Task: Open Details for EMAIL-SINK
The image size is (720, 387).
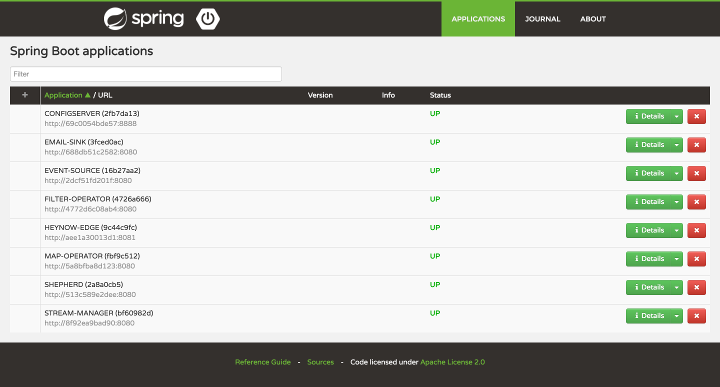Action: click(x=648, y=145)
